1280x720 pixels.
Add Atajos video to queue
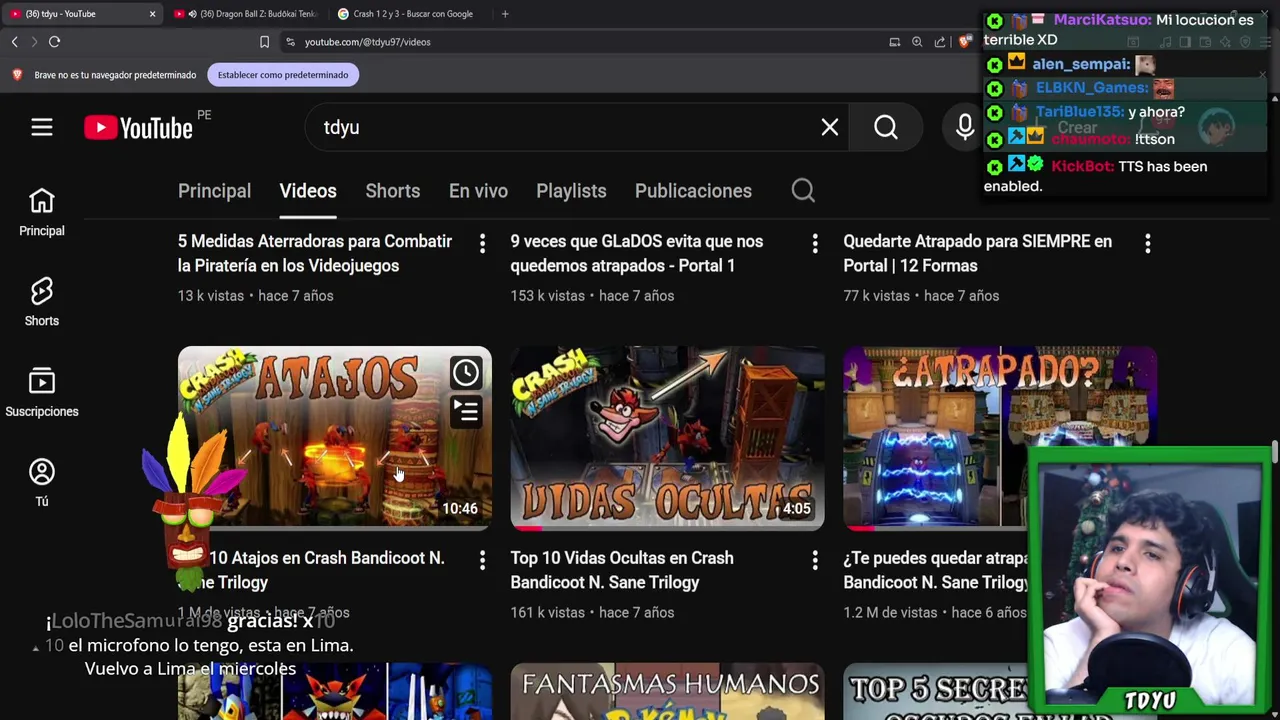pos(465,410)
